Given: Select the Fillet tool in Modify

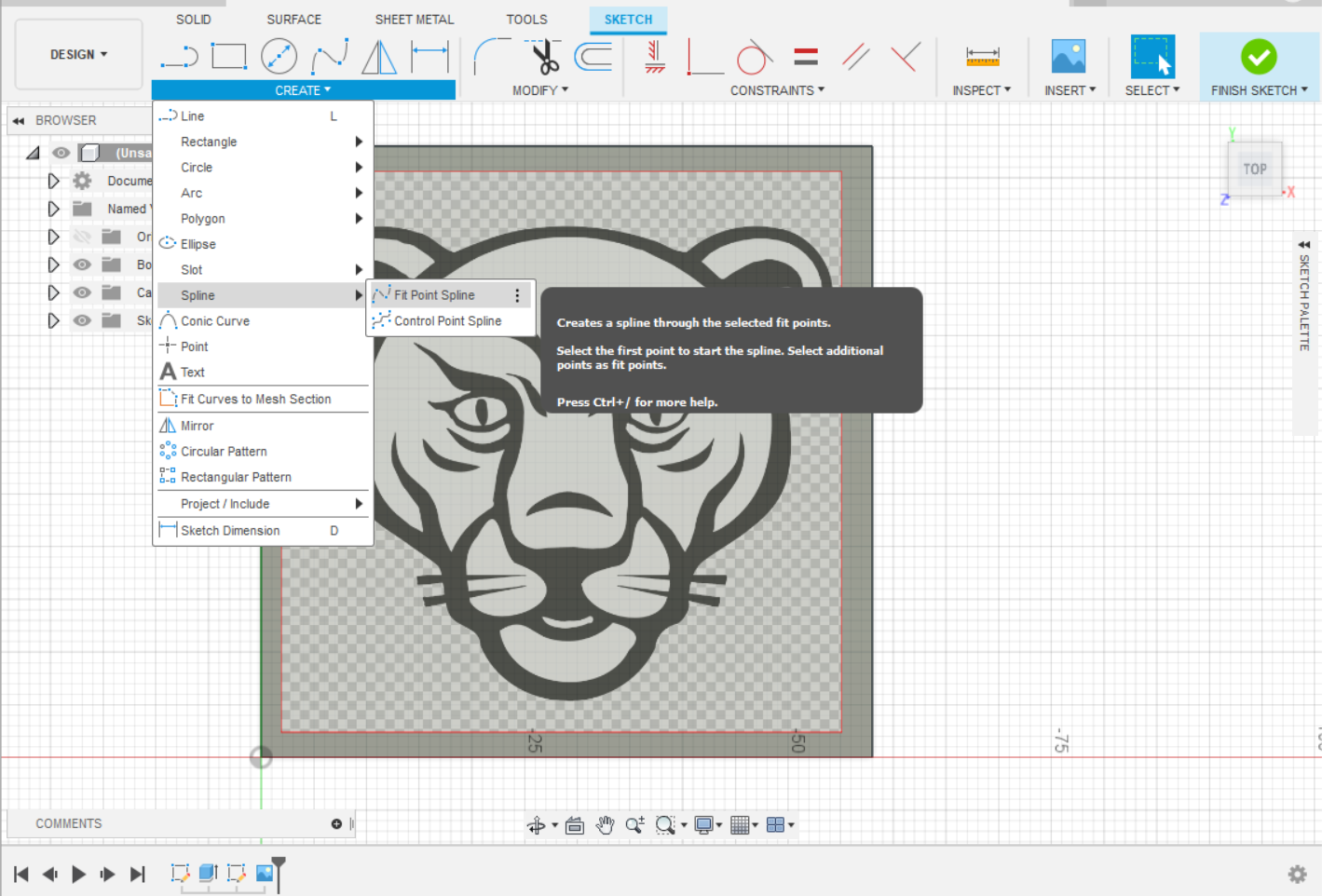Looking at the screenshot, I should click(491, 56).
